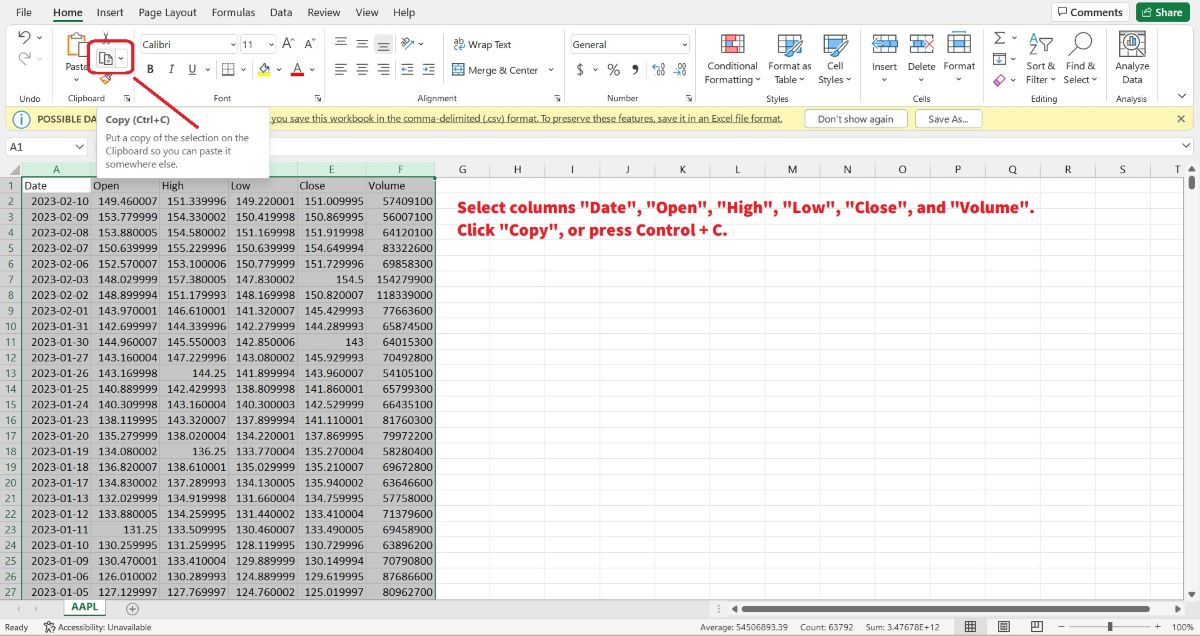Screen dimensions: 1200x636
Task: Open Analyze Data tool
Action: tap(1132, 58)
